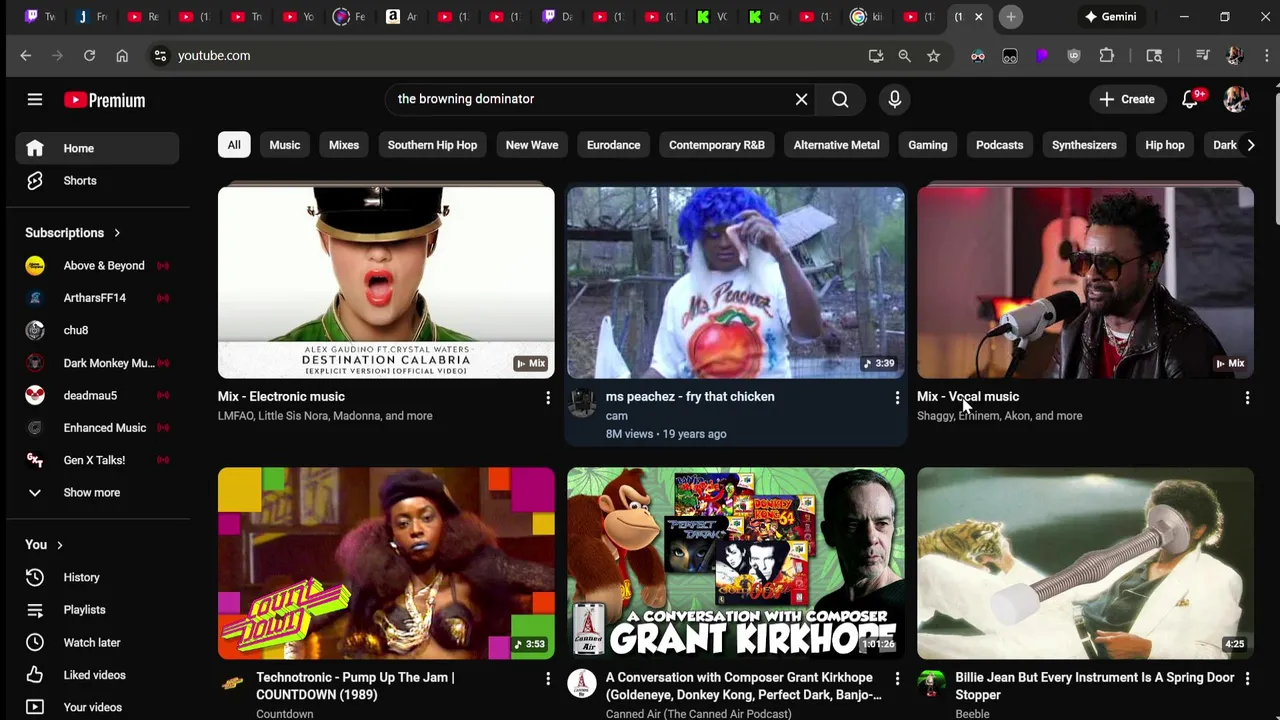Open Shorts in the sidebar
The width and height of the screenshot is (1280, 720).
97,181
